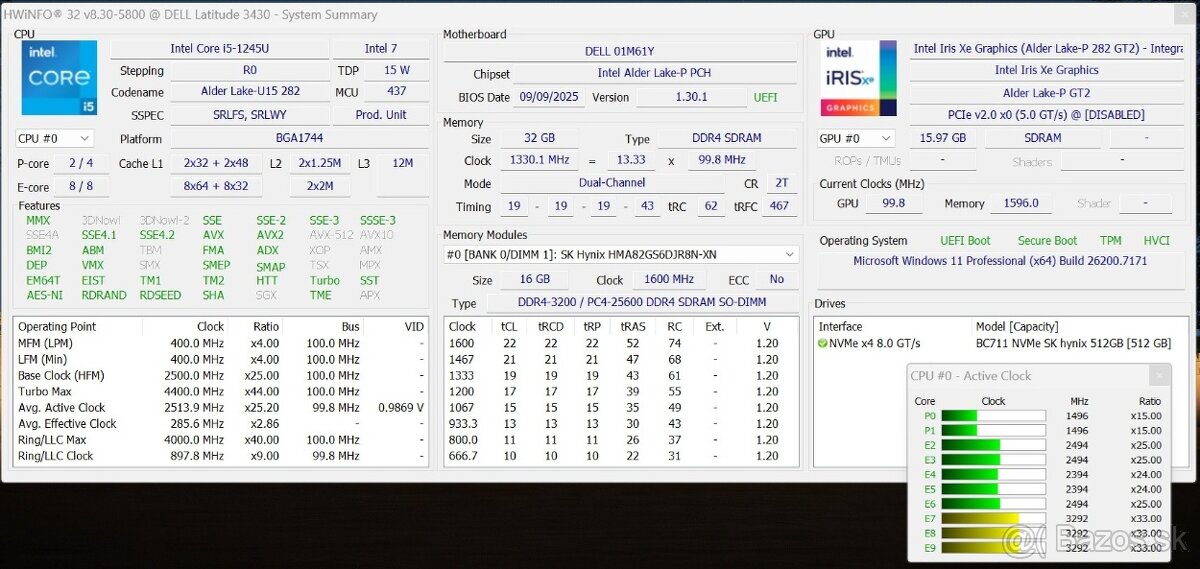Click the DELL 01M61Y motherboard field
This screenshot has width=1200, height=569.
(x=619, y=51)
